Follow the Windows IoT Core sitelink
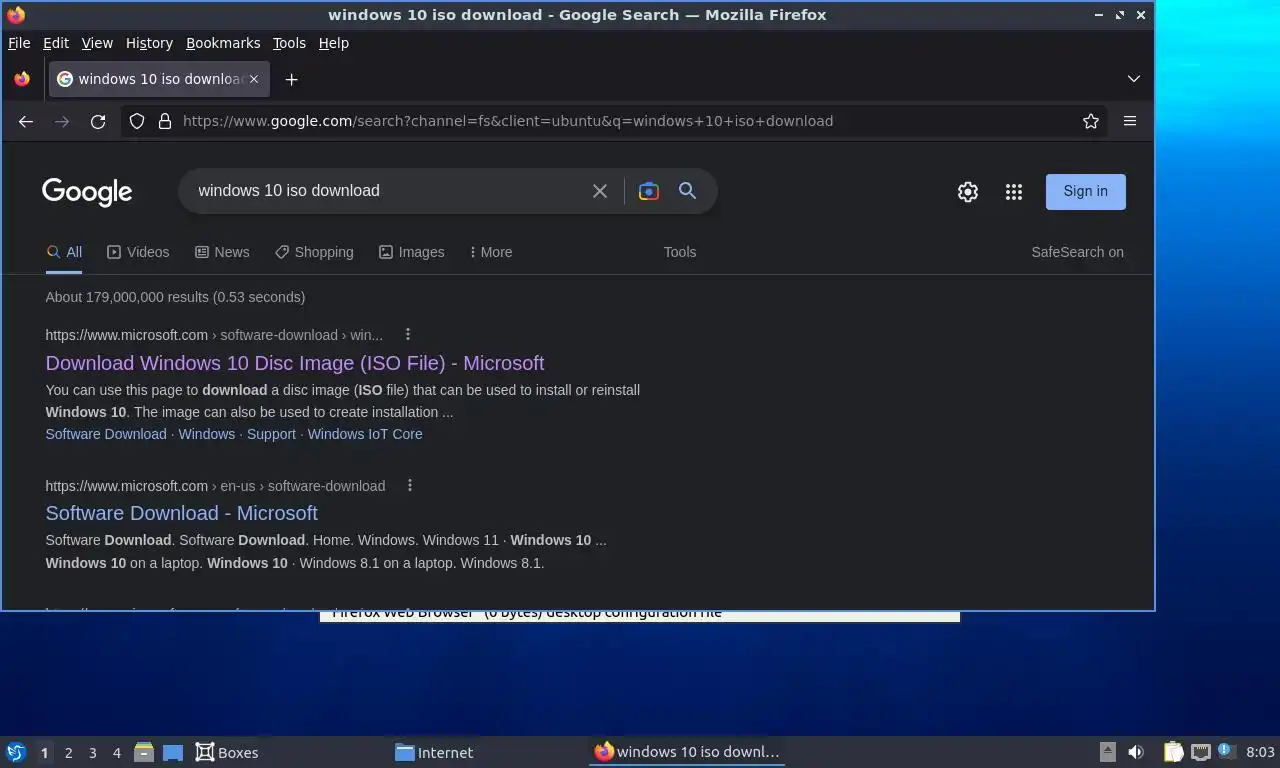The width and height of the screenshot is (1280, 768). click(x=365, y=434)
